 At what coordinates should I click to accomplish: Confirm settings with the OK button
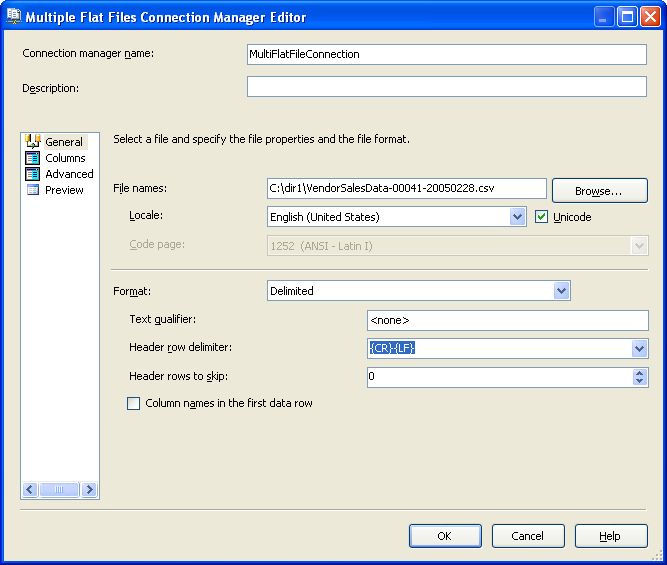[x=445, y=536]
